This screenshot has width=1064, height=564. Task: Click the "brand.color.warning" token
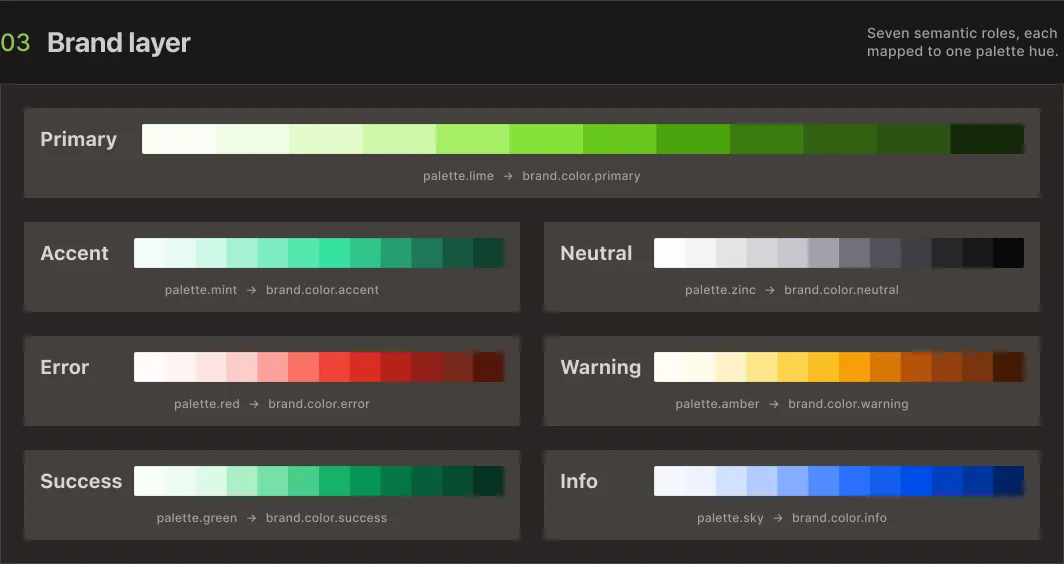click(x=848, y=405)
